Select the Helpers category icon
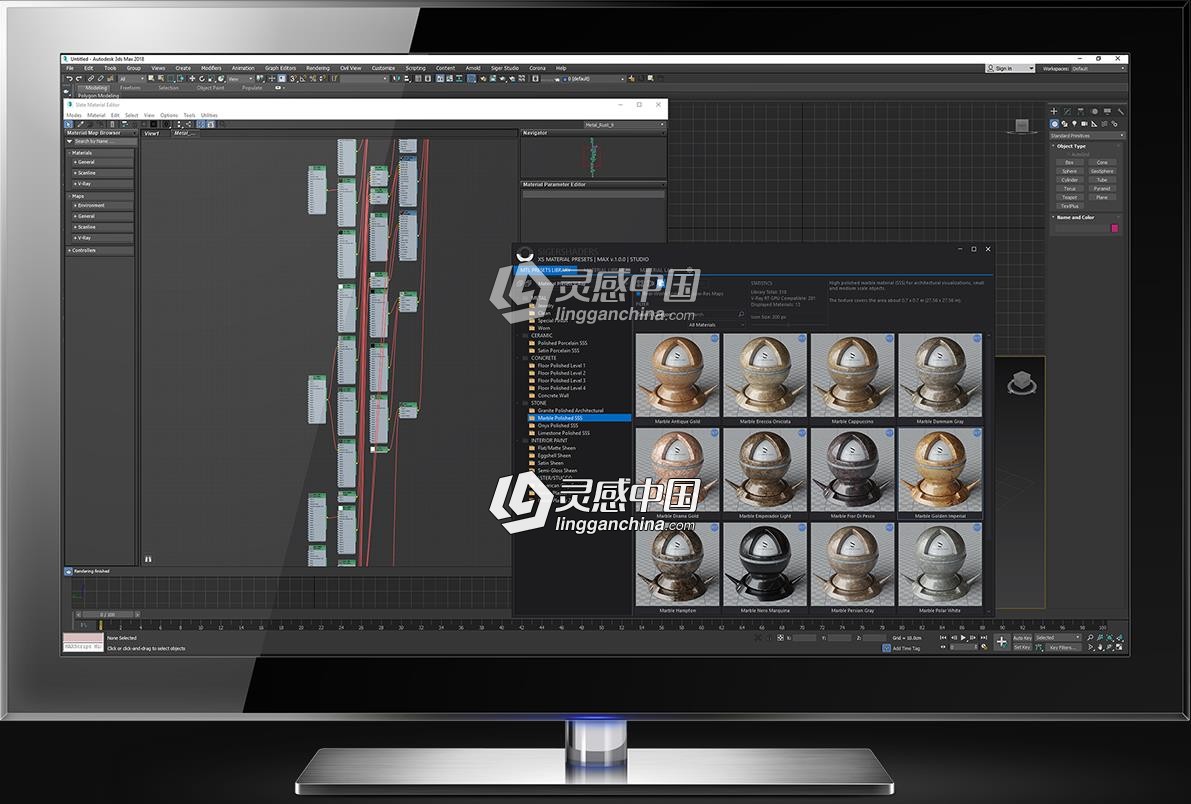The height and width of the screenshot is (804, 1191). (x=1095, y=123)
